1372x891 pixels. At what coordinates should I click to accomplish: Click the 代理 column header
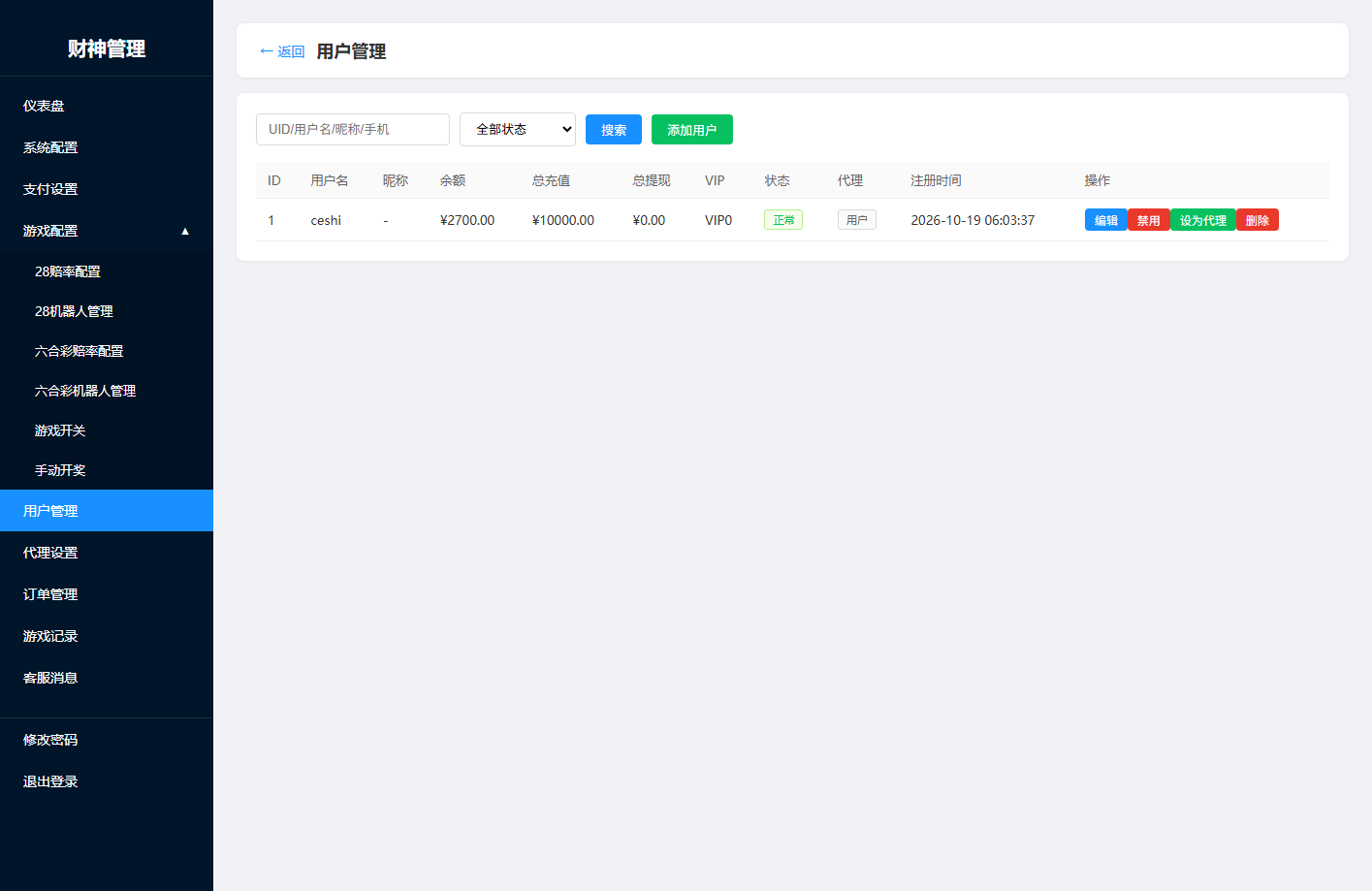point(850,180)
